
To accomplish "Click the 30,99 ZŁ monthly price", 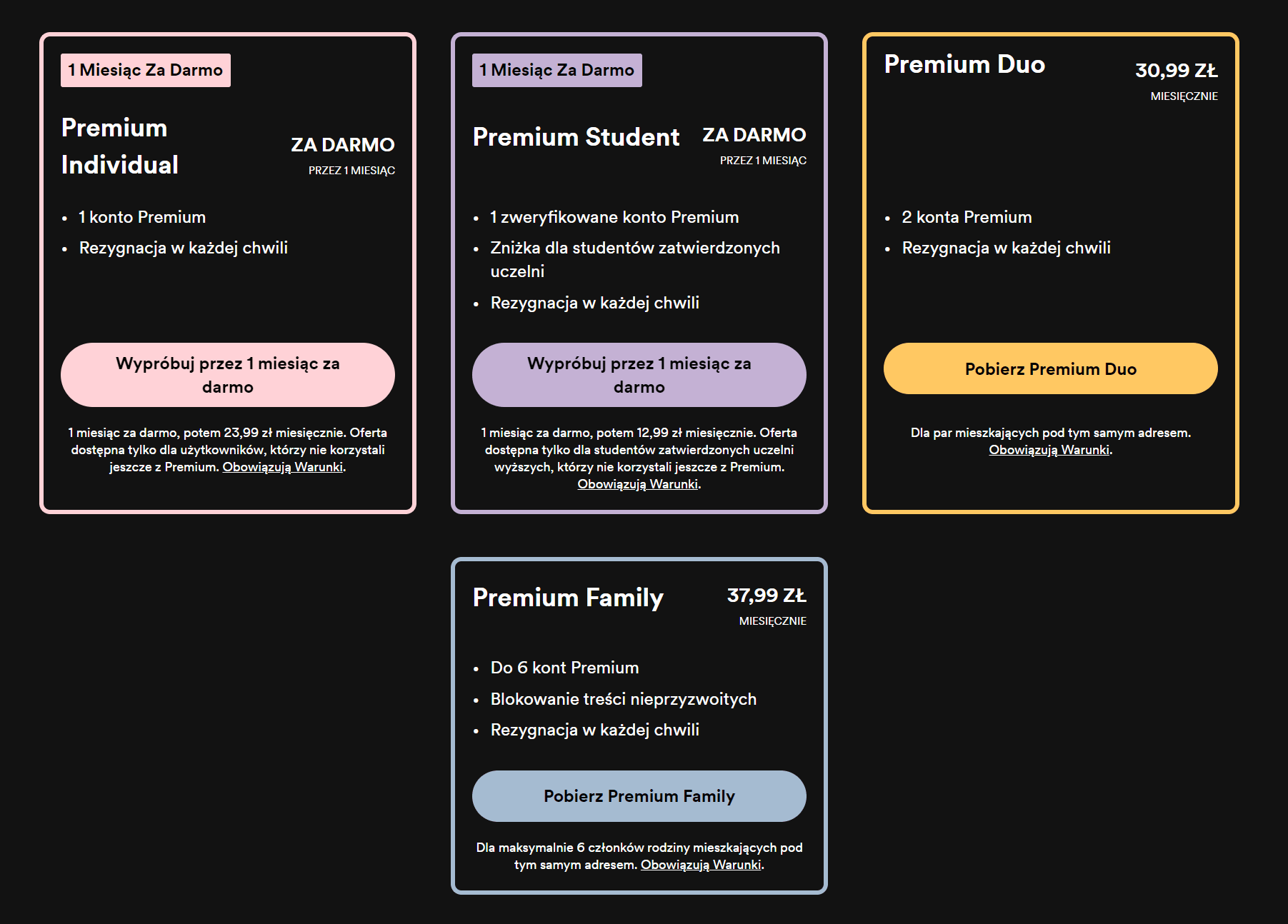I will coord(1176,71).
